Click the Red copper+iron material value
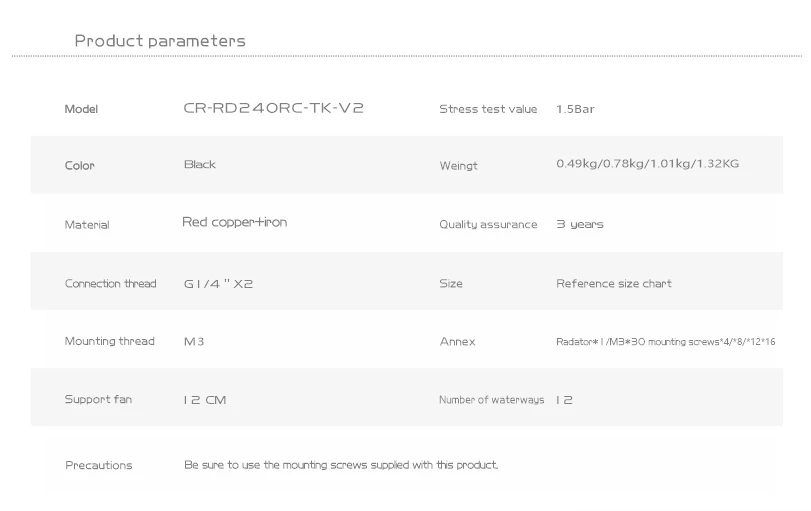 [x=234, y=222]
